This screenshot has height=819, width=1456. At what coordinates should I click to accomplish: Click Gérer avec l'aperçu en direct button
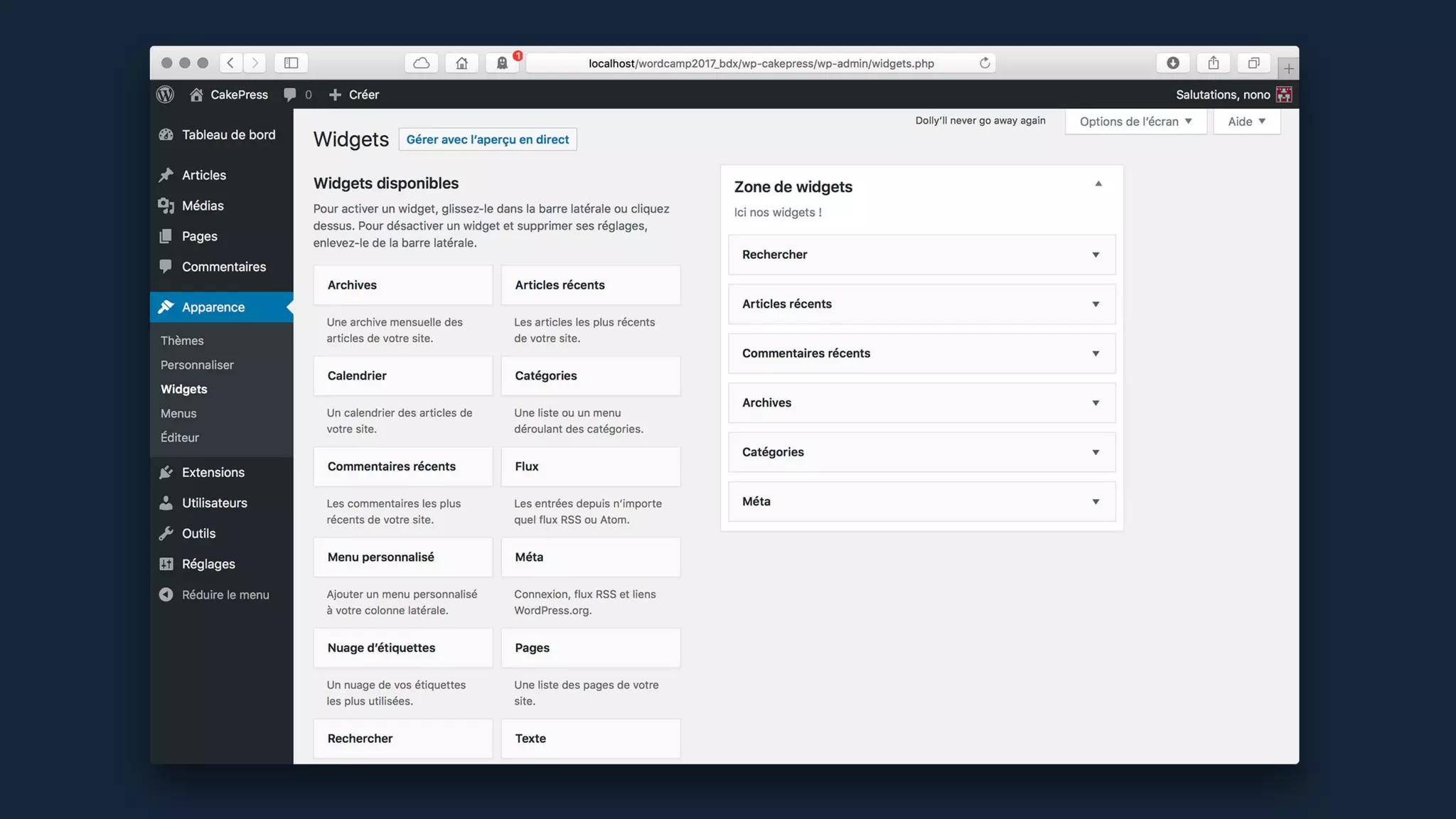click(487, 139)
